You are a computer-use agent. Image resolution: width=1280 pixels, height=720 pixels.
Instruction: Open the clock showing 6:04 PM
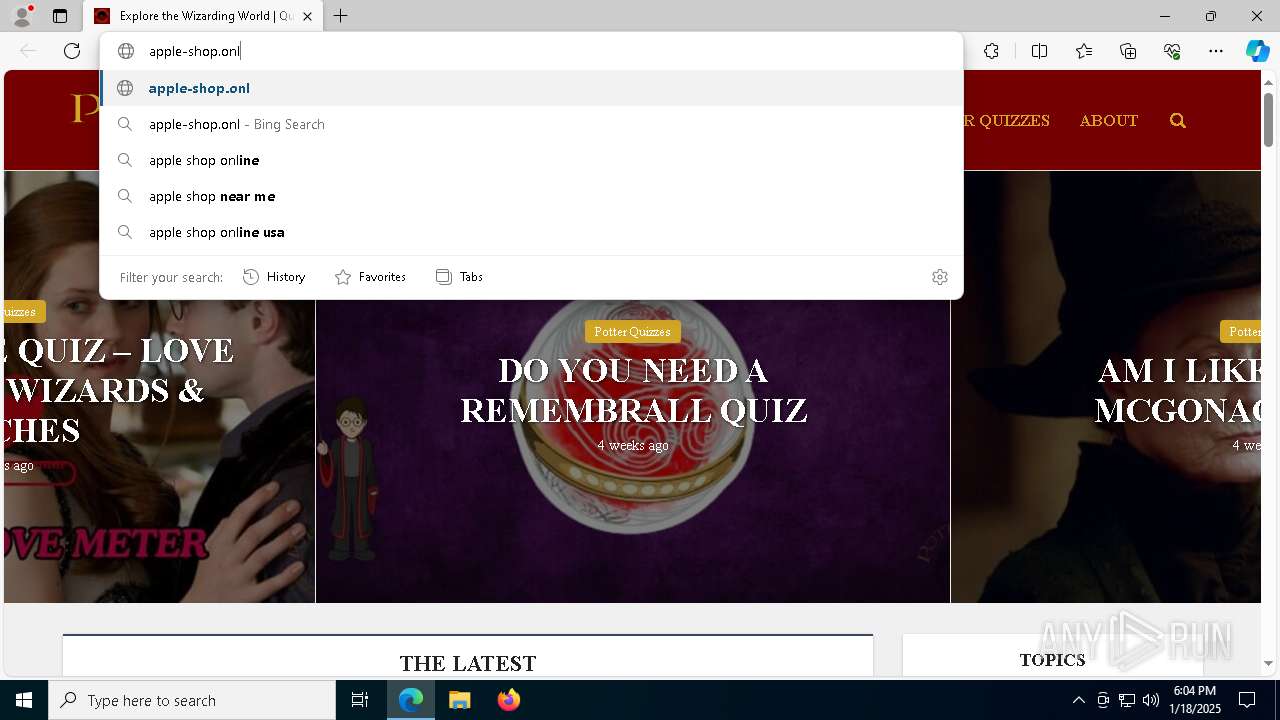pos(1196,700)
